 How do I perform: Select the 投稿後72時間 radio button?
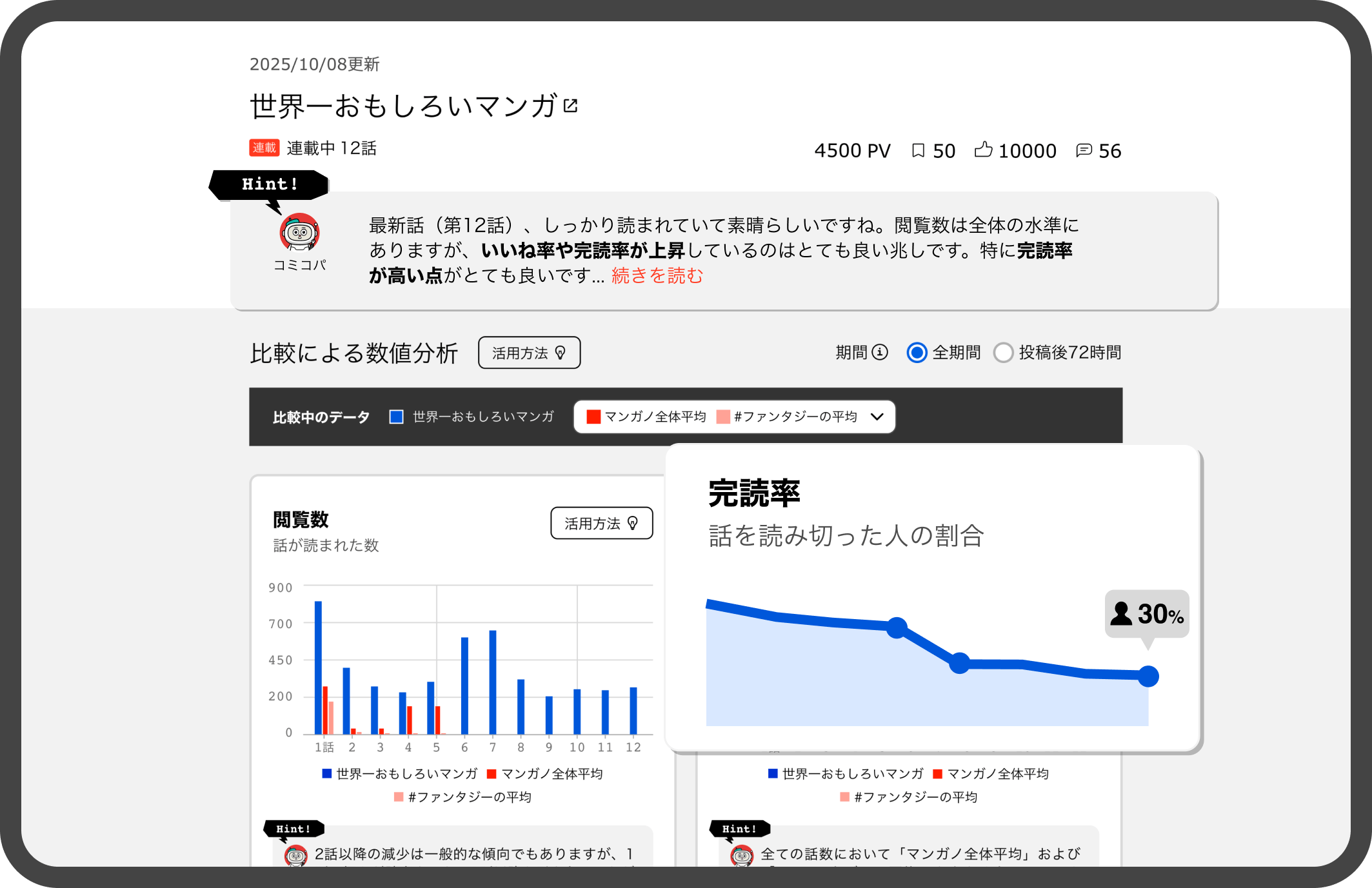coord(1003,353)
